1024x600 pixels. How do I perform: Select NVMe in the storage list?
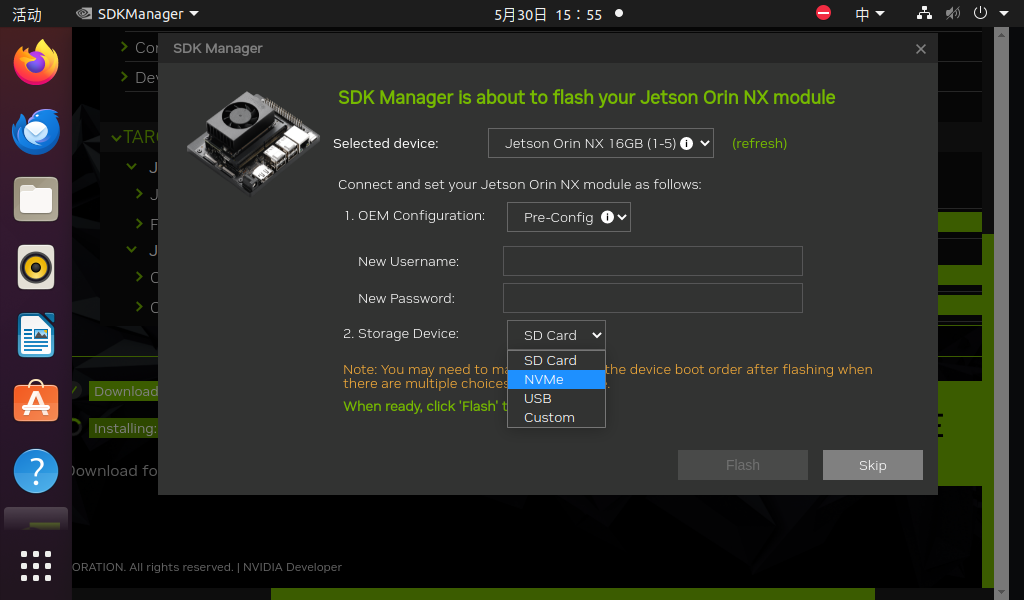[556, 379]
